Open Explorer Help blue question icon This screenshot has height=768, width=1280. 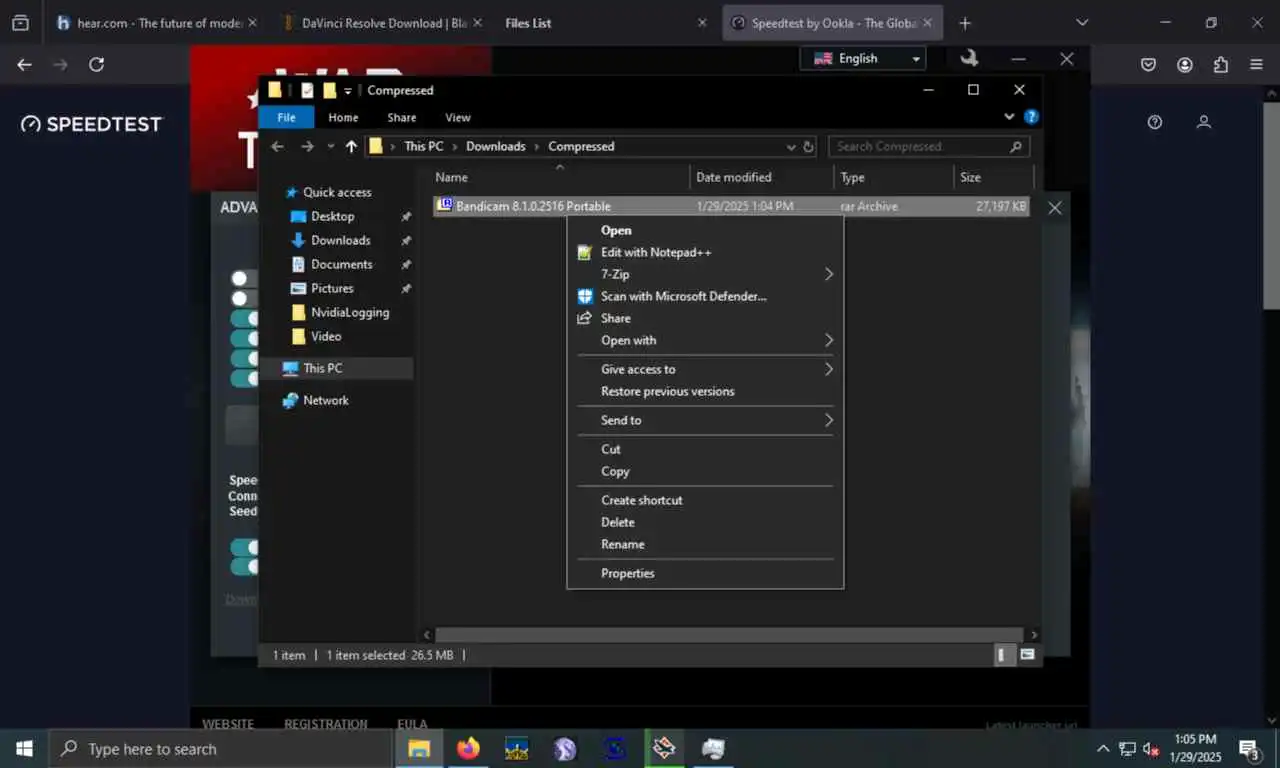point(1031,117)
